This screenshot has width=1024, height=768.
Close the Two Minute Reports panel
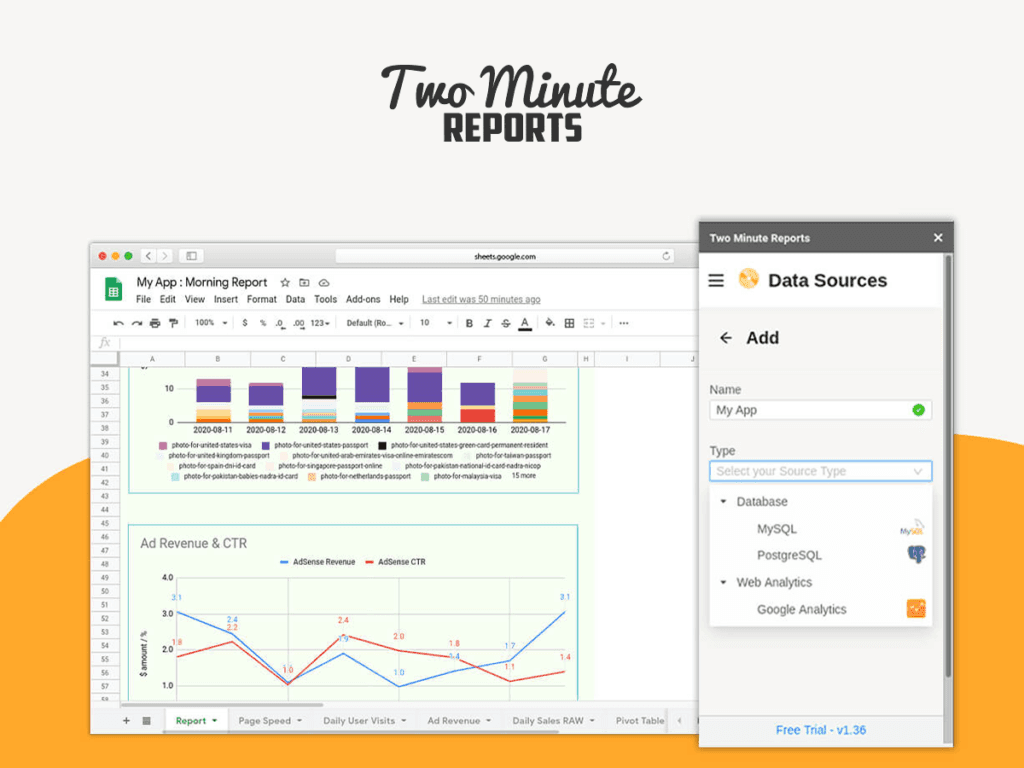tap(938, 238)
